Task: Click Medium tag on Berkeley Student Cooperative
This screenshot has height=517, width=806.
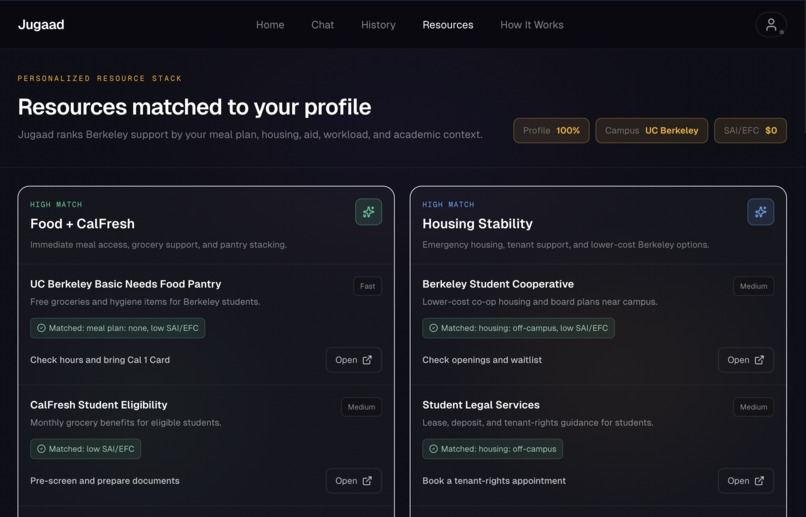Action: [754, 286]
